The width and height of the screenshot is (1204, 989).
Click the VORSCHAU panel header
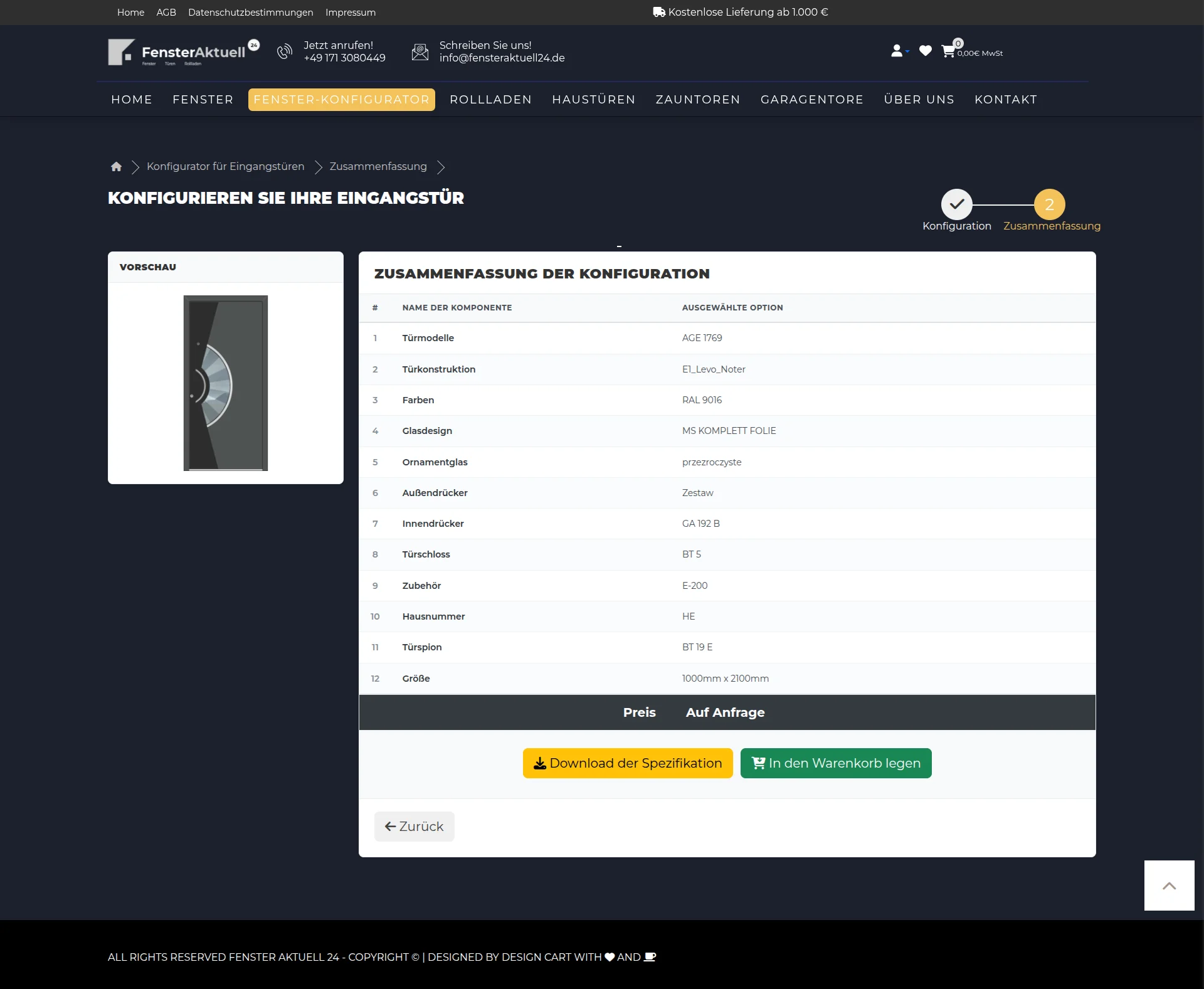pyautogui.click(x=226, y=267)
